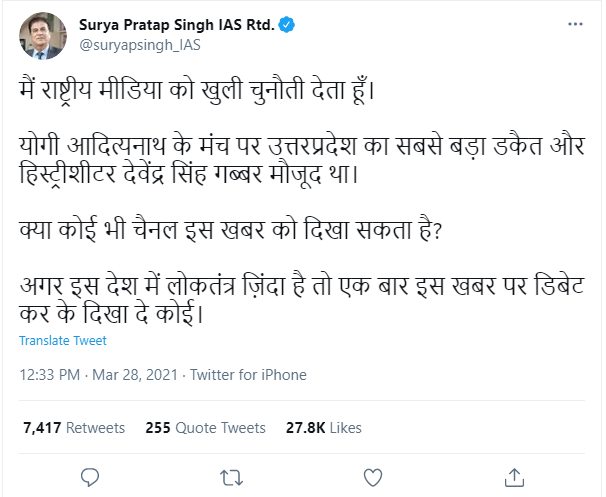Open the share tweet icon
The width and height of the screenshot is (606, 497).
[x=515, y=476]
